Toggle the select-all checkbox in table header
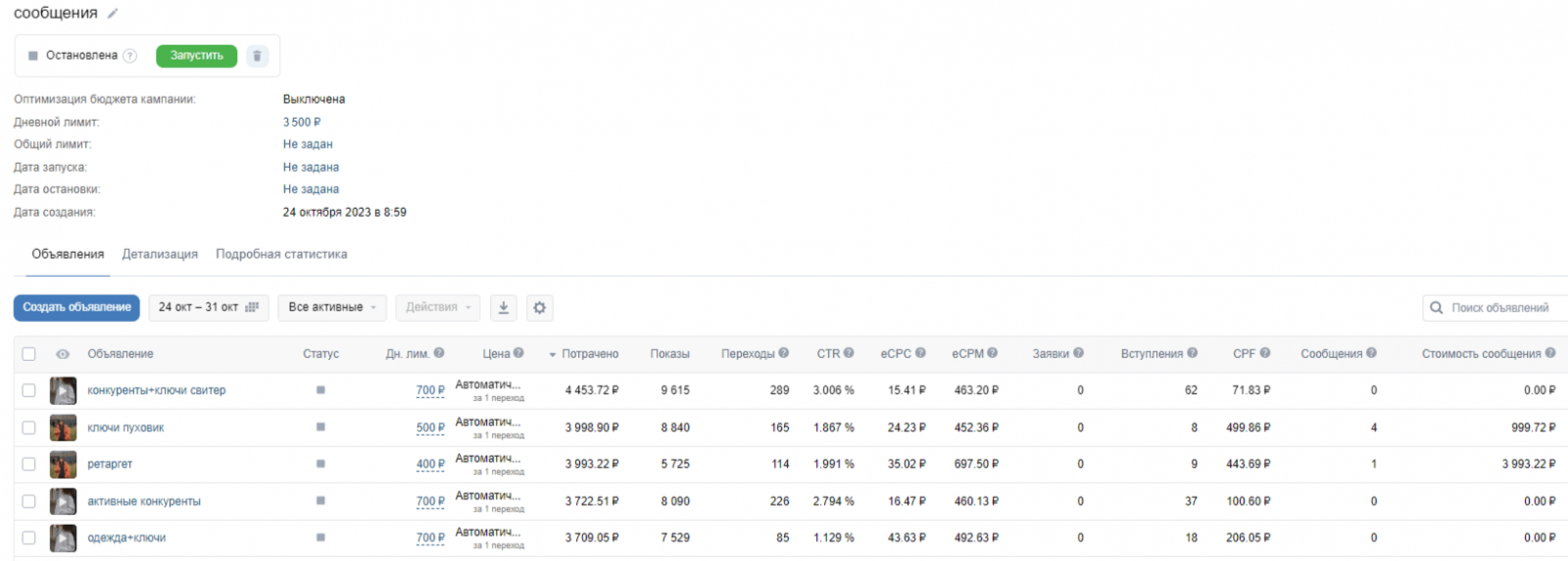This screenshot has height=561, width=1568. [28, 354]
